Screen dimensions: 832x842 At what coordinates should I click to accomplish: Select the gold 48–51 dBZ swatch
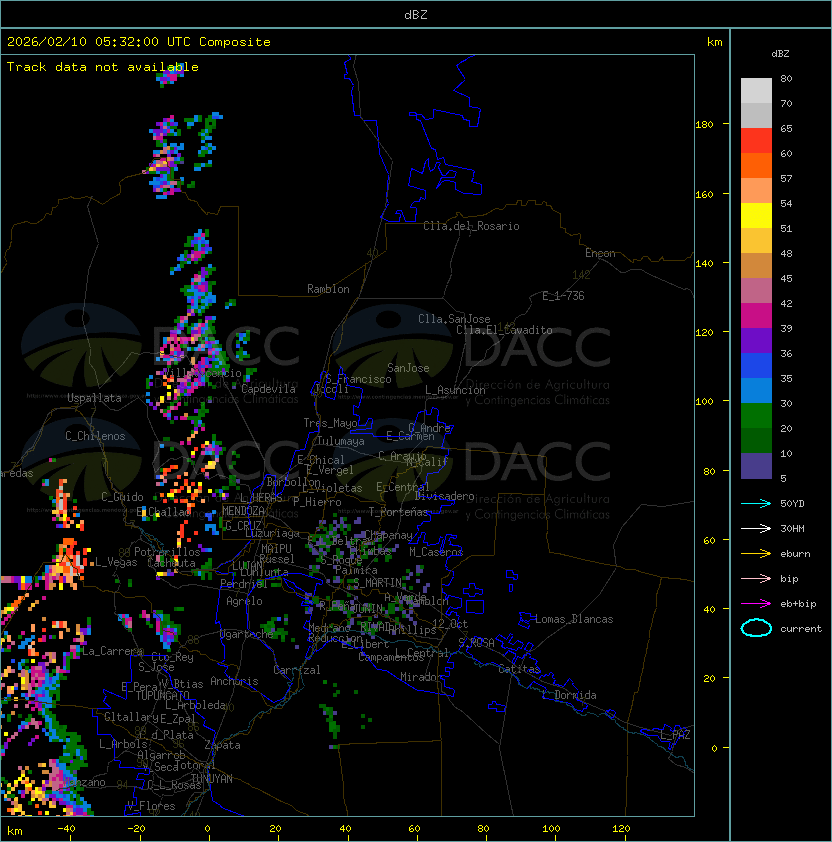coord(756,241)
